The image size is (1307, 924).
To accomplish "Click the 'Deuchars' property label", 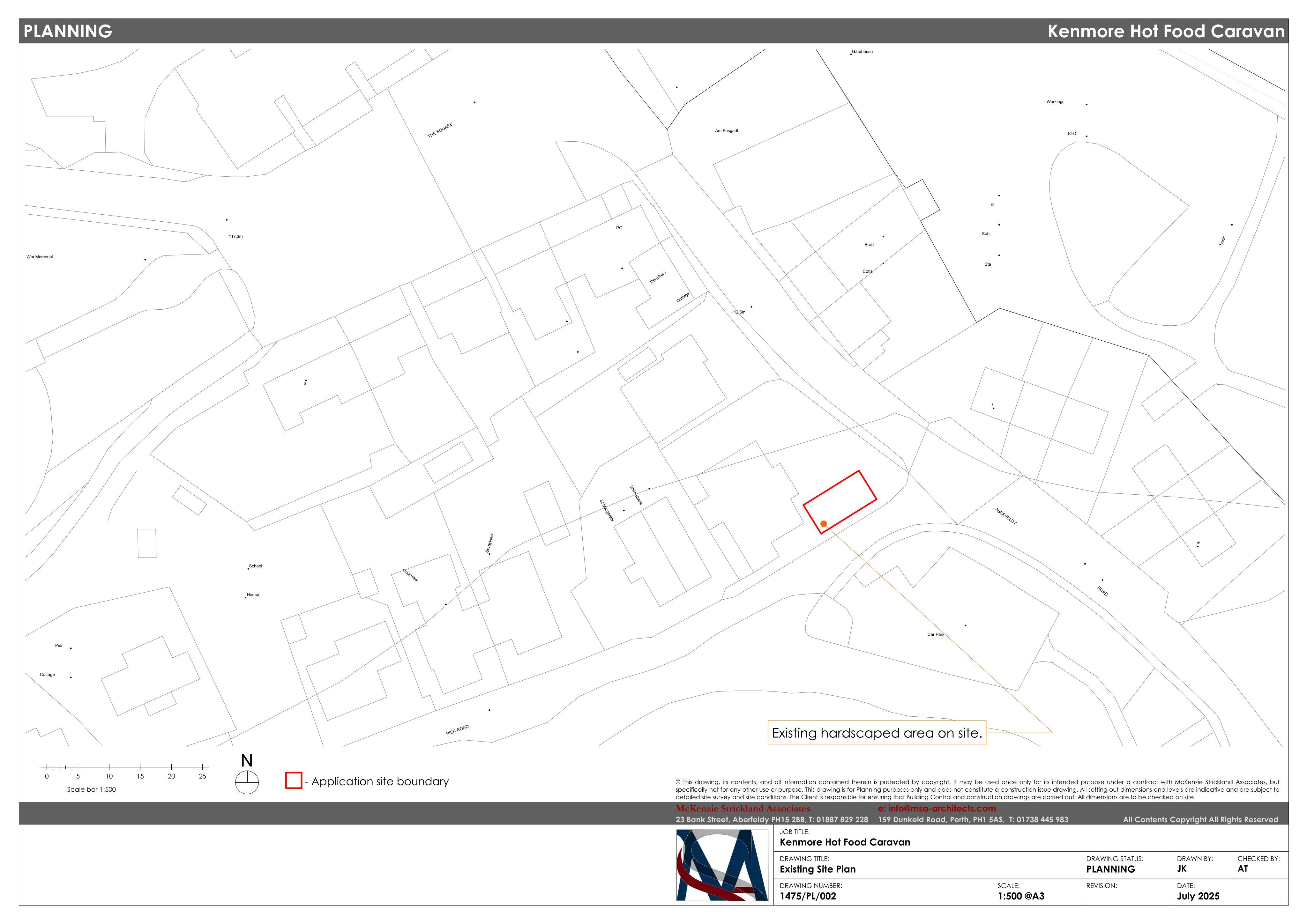I will tap(657, 278).
